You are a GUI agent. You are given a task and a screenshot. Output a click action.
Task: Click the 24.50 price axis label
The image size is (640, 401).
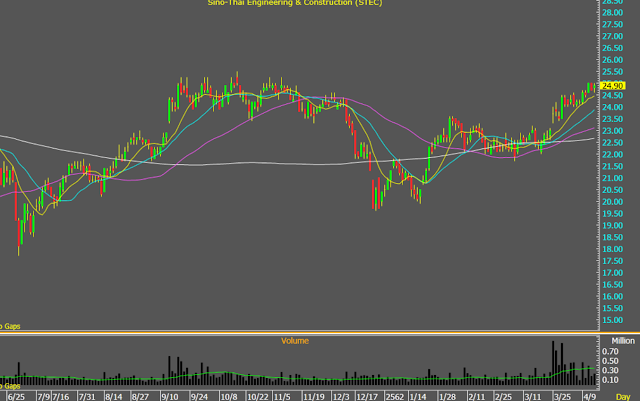point(613,96)
